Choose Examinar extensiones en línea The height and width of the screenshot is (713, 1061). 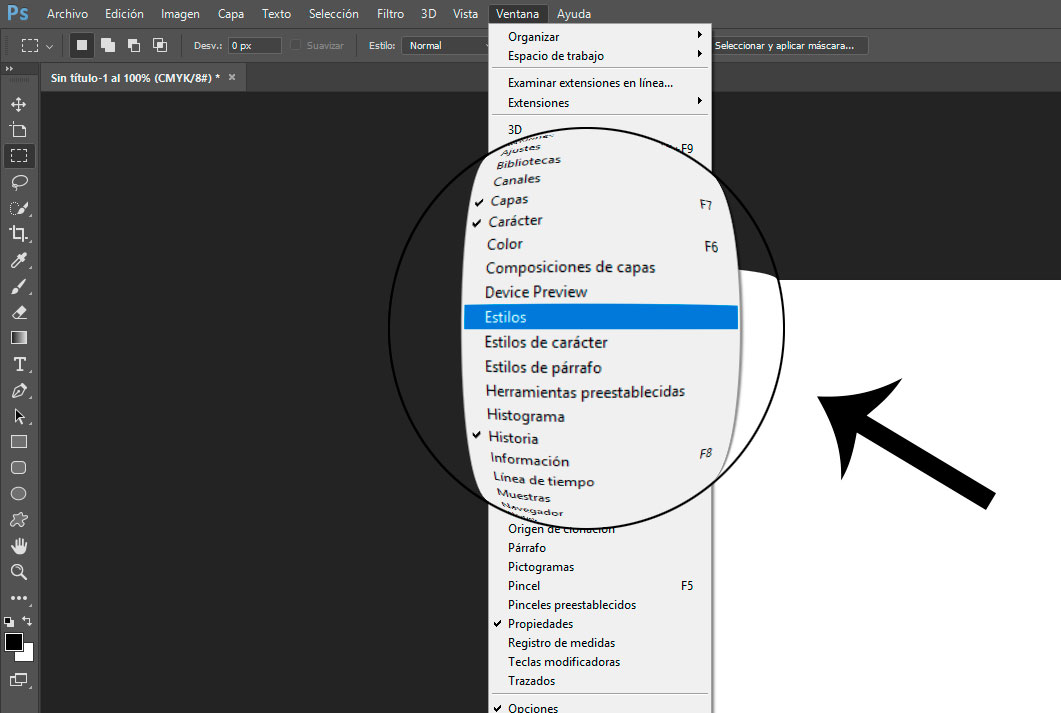tap(600, 83)
